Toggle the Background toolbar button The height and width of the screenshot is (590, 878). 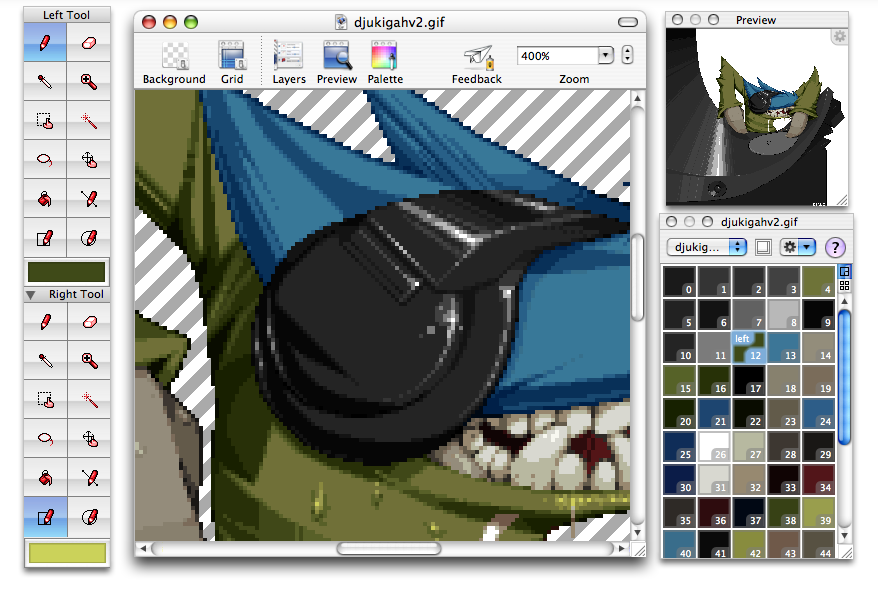point(174,62)
